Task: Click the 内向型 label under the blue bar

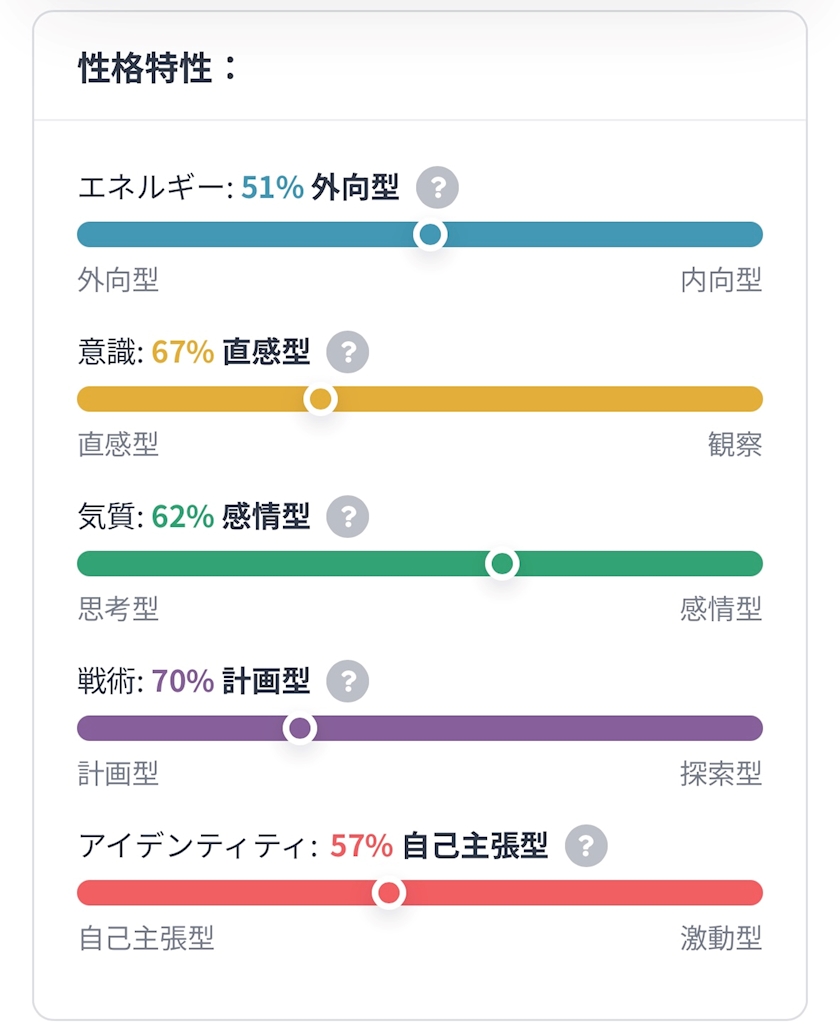Action: pyautogui.click(x=721, y=280)
